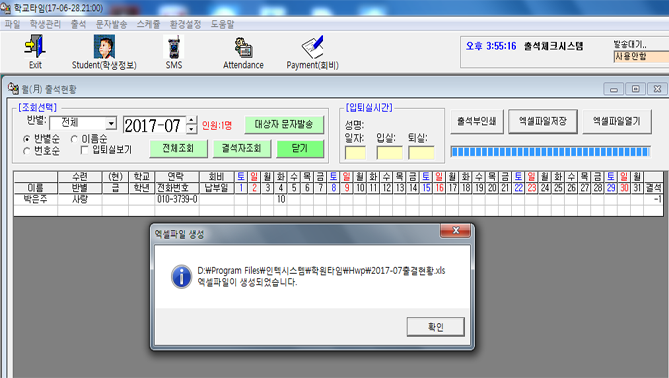The image size is (669, 378).
Task: Click the blue info icon in dialog
Action: point(181,276)
